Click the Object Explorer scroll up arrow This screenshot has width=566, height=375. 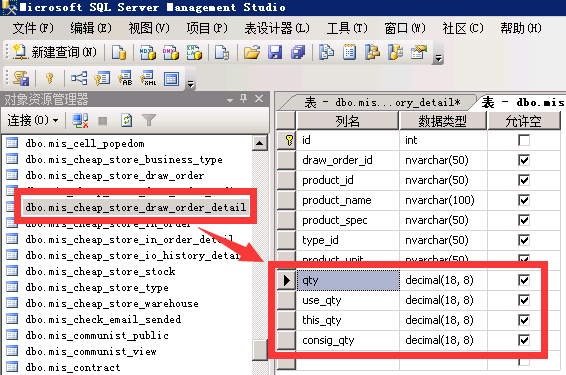pos(260,143)
